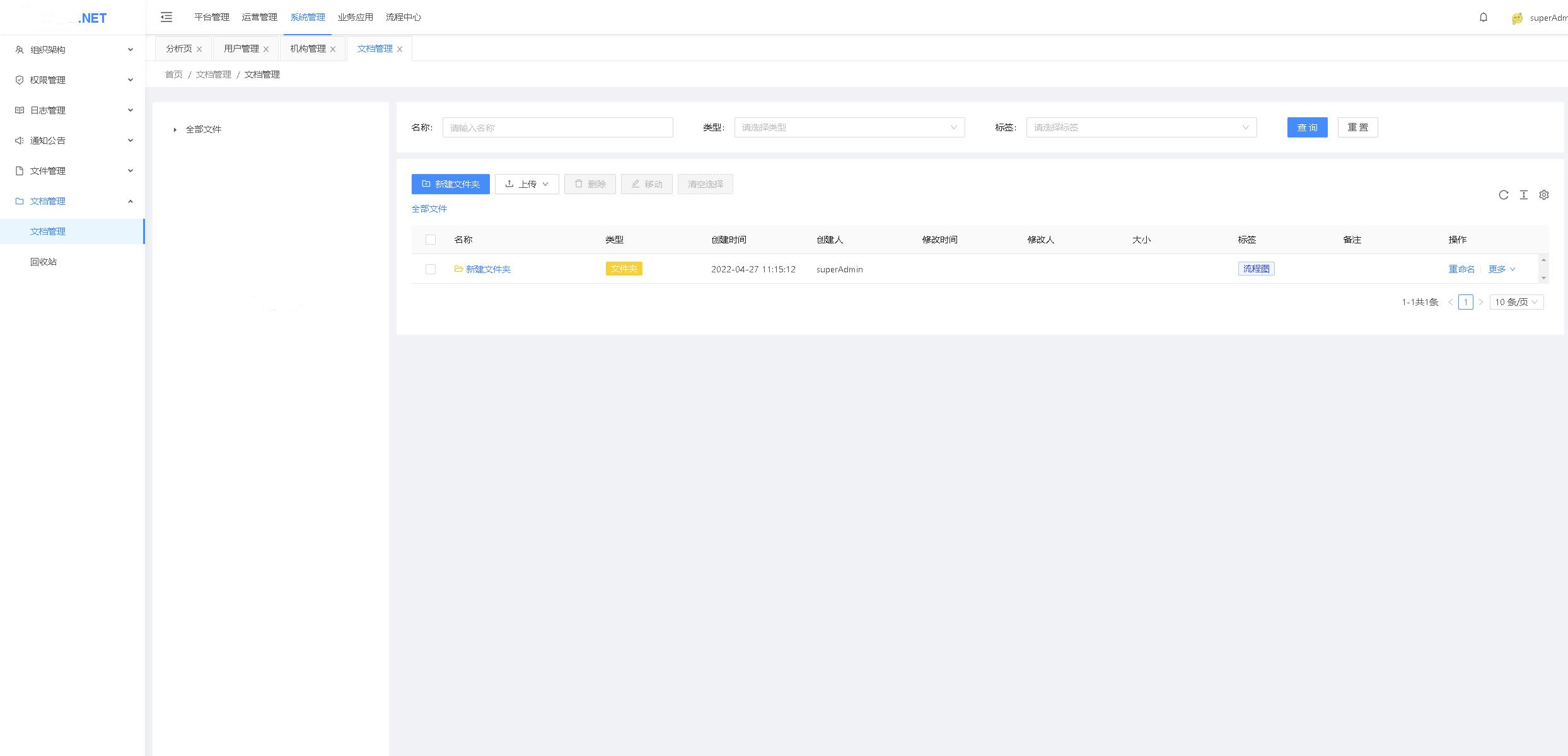Switch to the 用户管理 tab
The width and height of the screenshot is (1568, 756).
click(241, 49)
